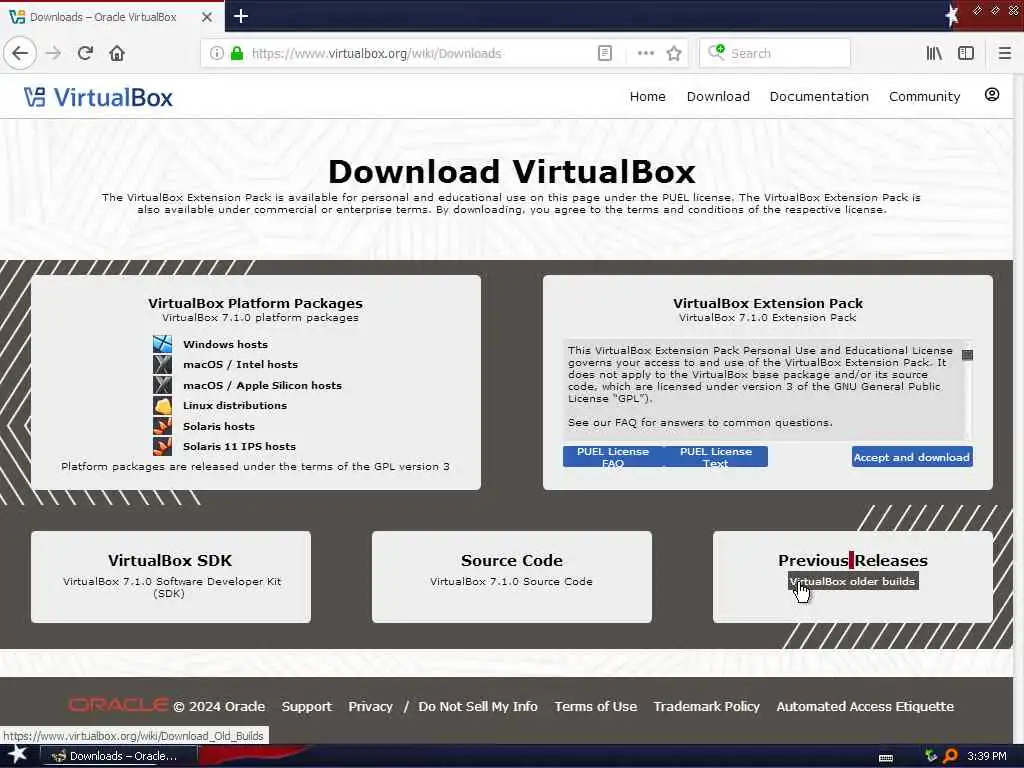The width and height of the screenshot is (1024, 768).
Task: Click the VirtualBox logo
Action: click(x=98, y=97)
